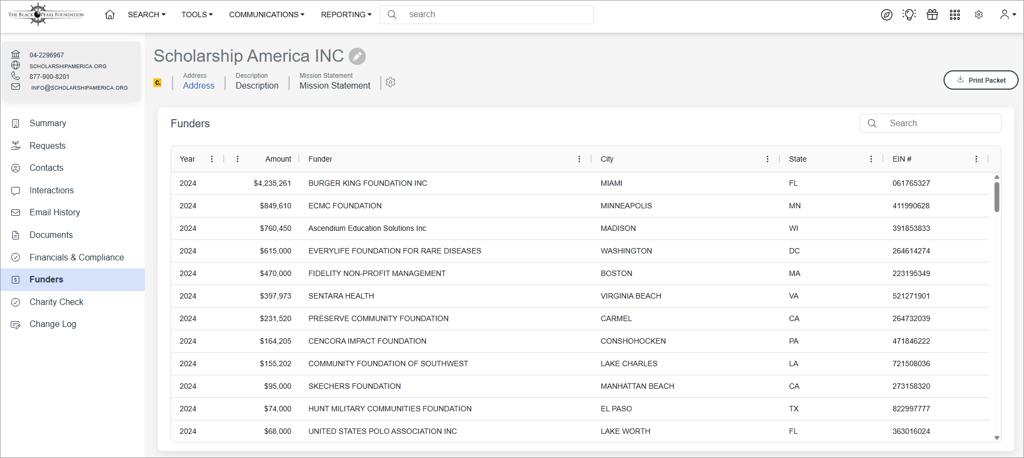Open State column options menu
This screenshot has height=458, width=1024.
tap(871, 159)
